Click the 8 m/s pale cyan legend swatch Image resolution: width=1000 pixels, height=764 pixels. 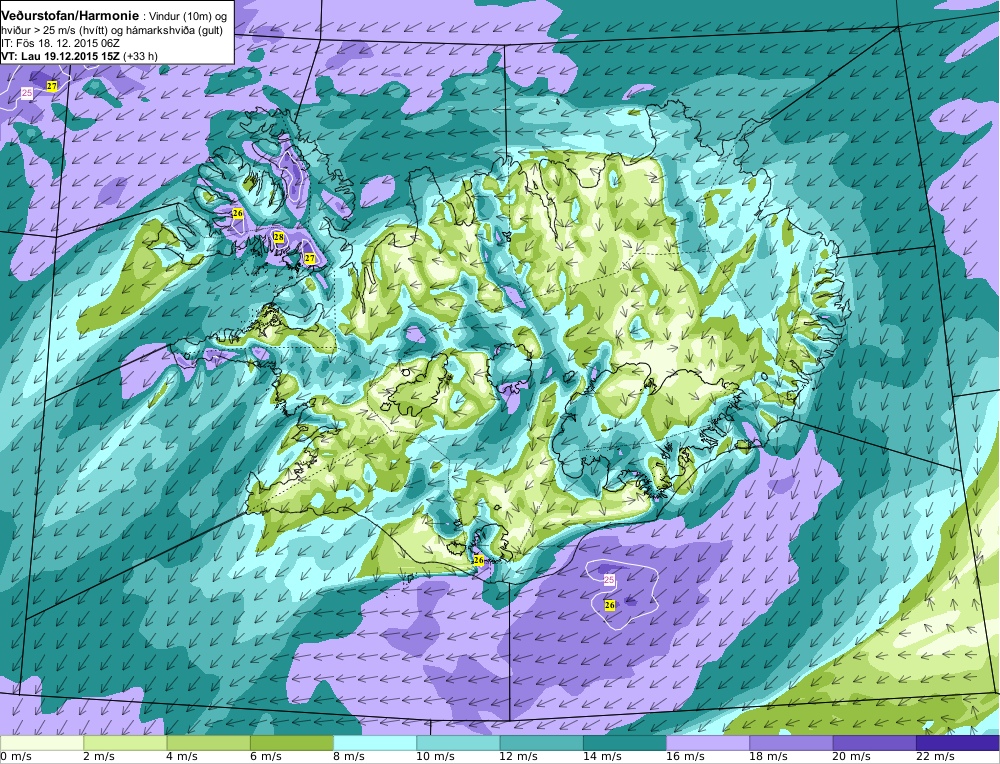[x=375, y=743]
